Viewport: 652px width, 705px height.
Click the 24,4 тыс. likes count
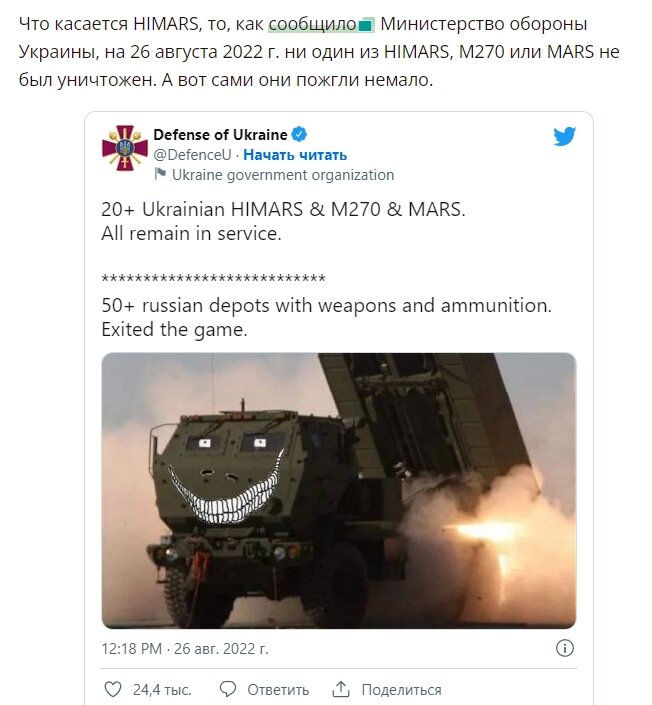pyautogui.click(x=162, y=689)
